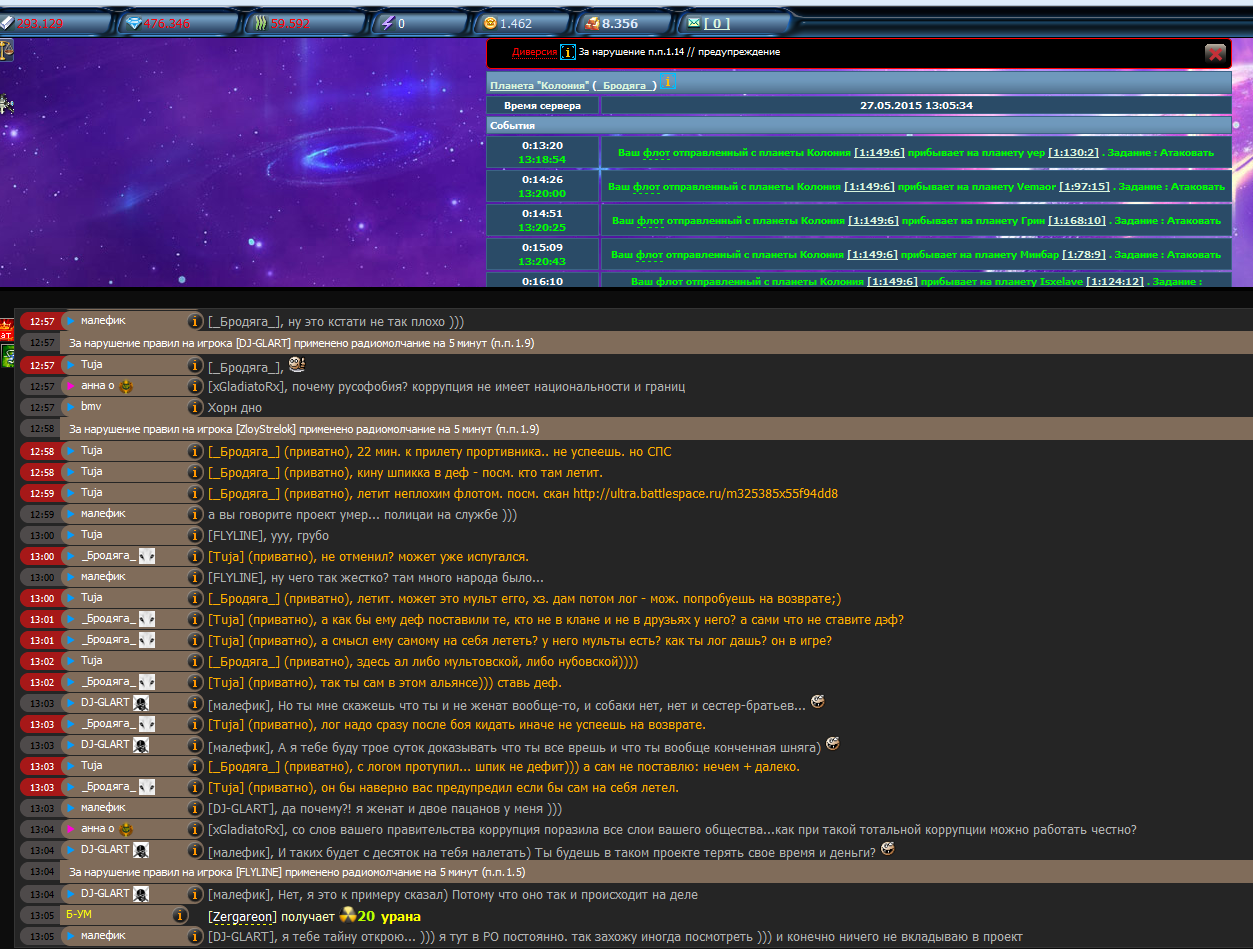1253x949 pixels.
Task: Click info icon in bmv's 'Хорн дно' row
Action: (x=196, y=408)
